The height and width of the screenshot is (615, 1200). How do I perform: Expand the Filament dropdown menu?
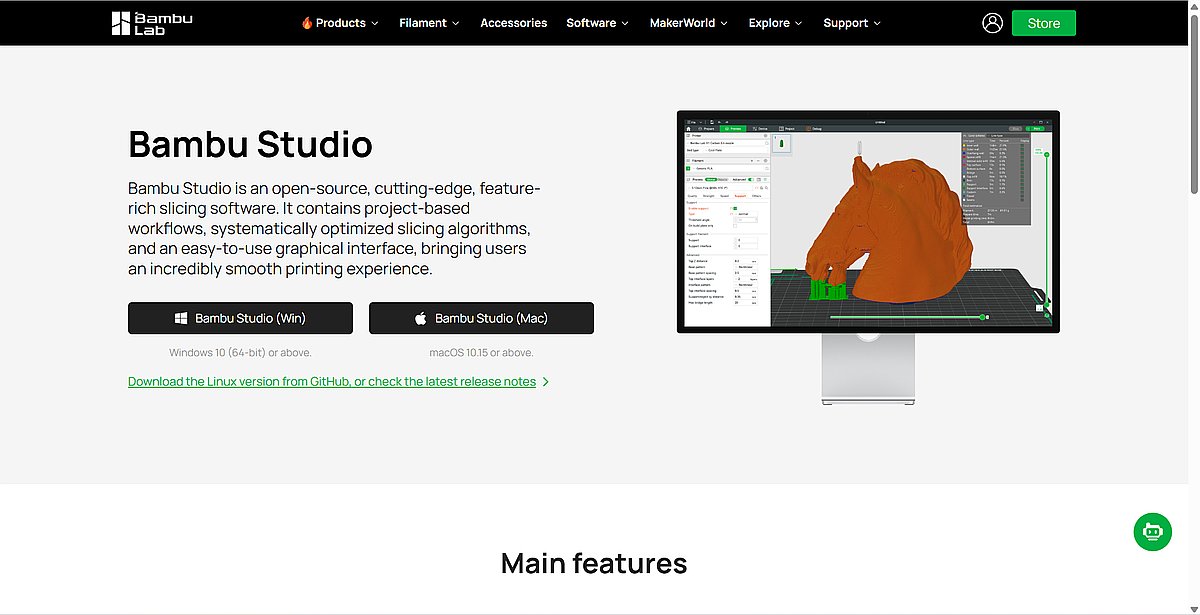(429, 23)
